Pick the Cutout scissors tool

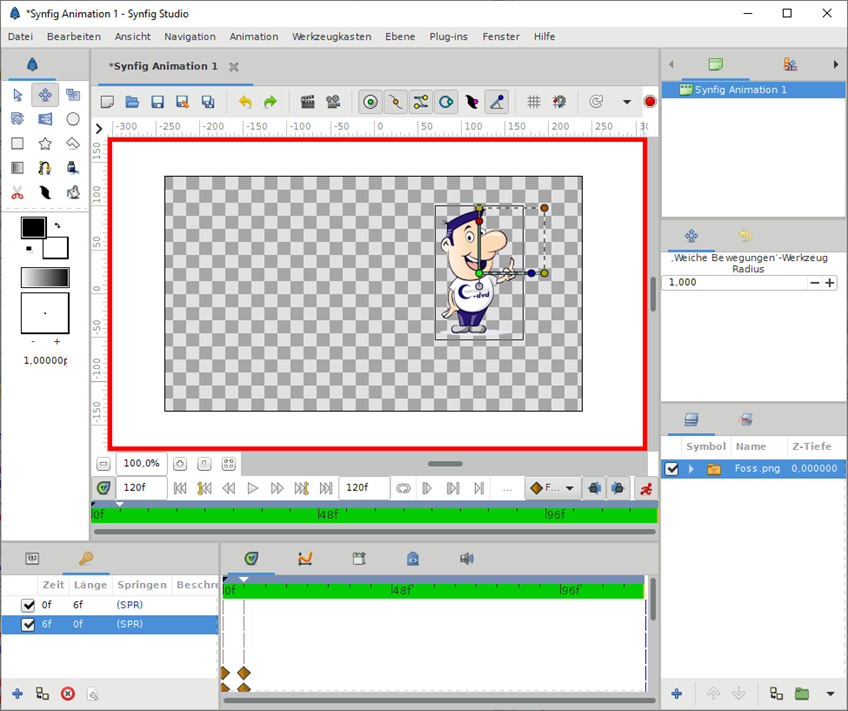click(x=17, y=192)
